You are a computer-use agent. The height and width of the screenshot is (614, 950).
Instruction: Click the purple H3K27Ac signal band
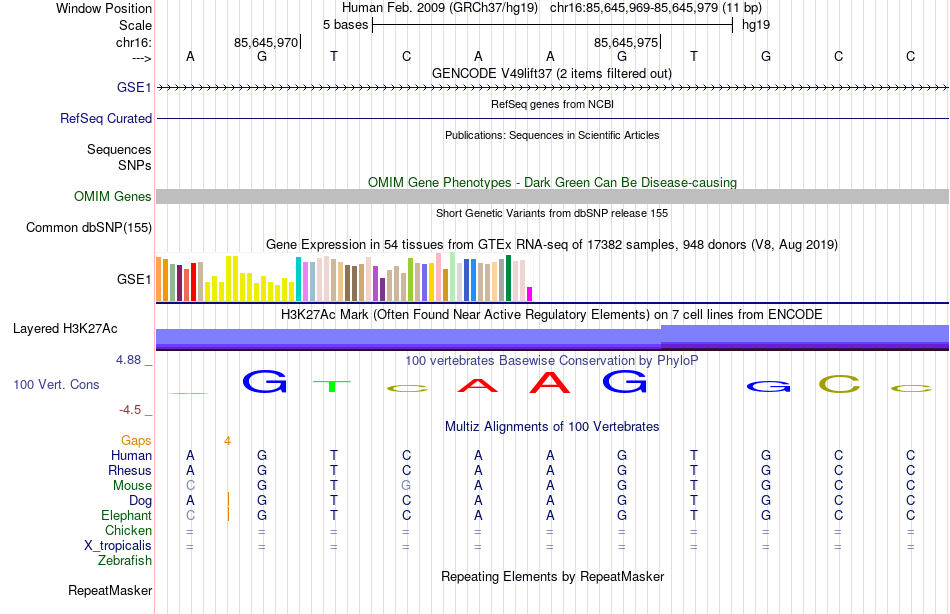pos(553,338)
